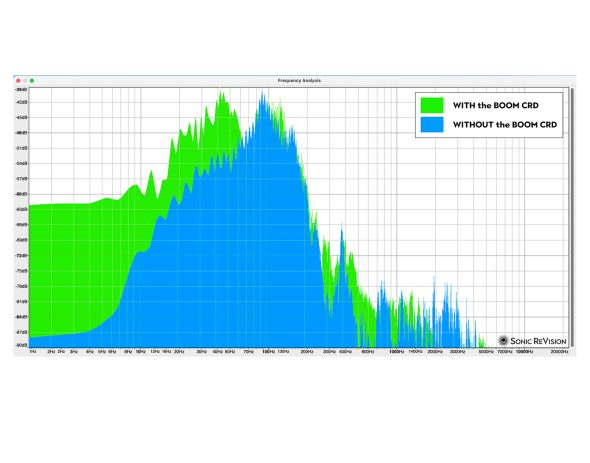Click the 1000Hz frequency axis label
Viewport: 590px width, 463px height.
[x=396, y=352]
